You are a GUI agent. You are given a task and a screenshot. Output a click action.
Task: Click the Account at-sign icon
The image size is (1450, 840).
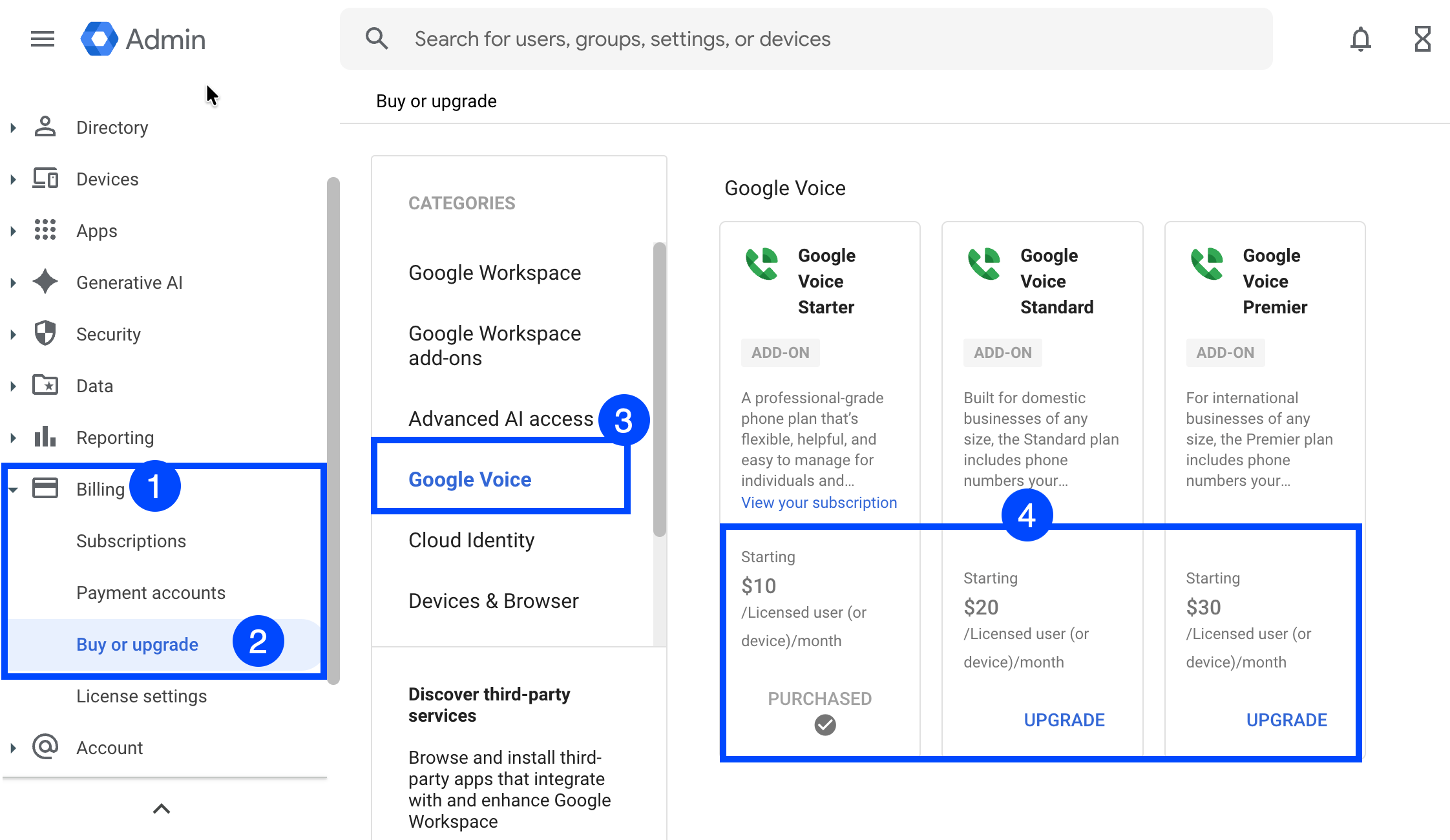(x=45, y=747)
